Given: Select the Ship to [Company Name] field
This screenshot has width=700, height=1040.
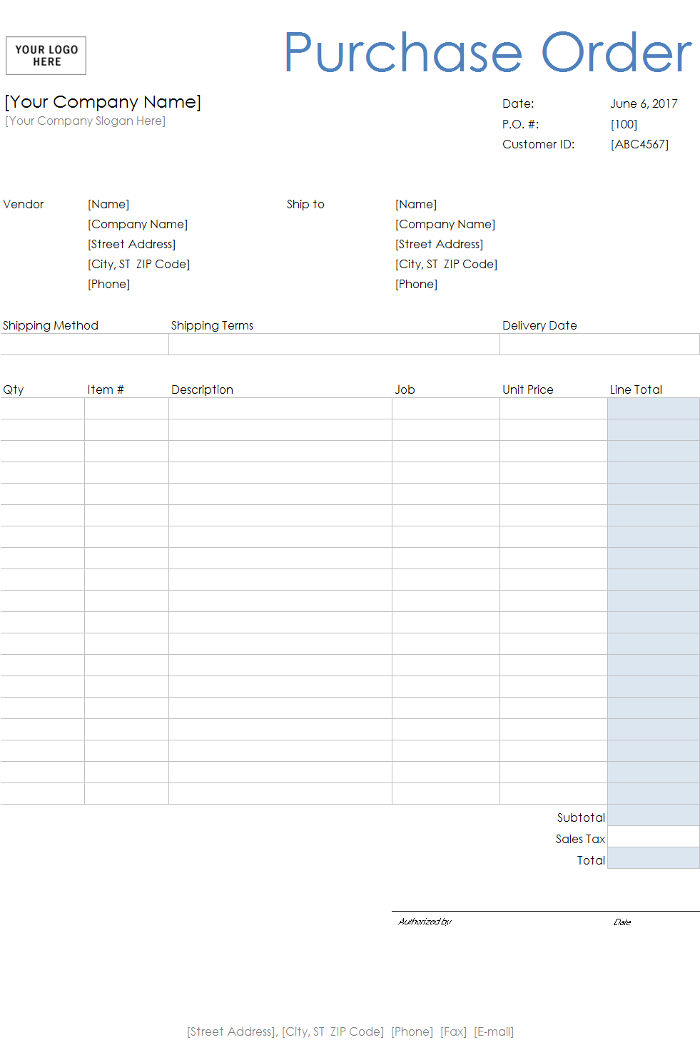Looking at the screenshot, I should [445, 224].
